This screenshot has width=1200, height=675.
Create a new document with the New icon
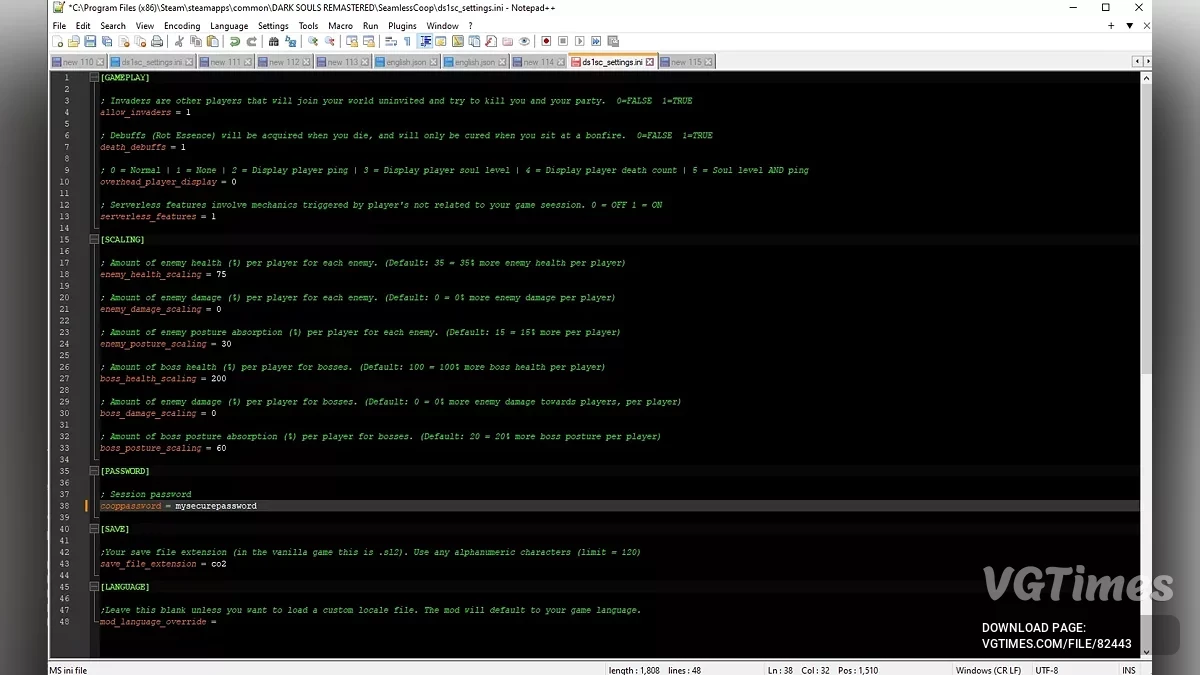pyautogui.click(x=57, y=41)
